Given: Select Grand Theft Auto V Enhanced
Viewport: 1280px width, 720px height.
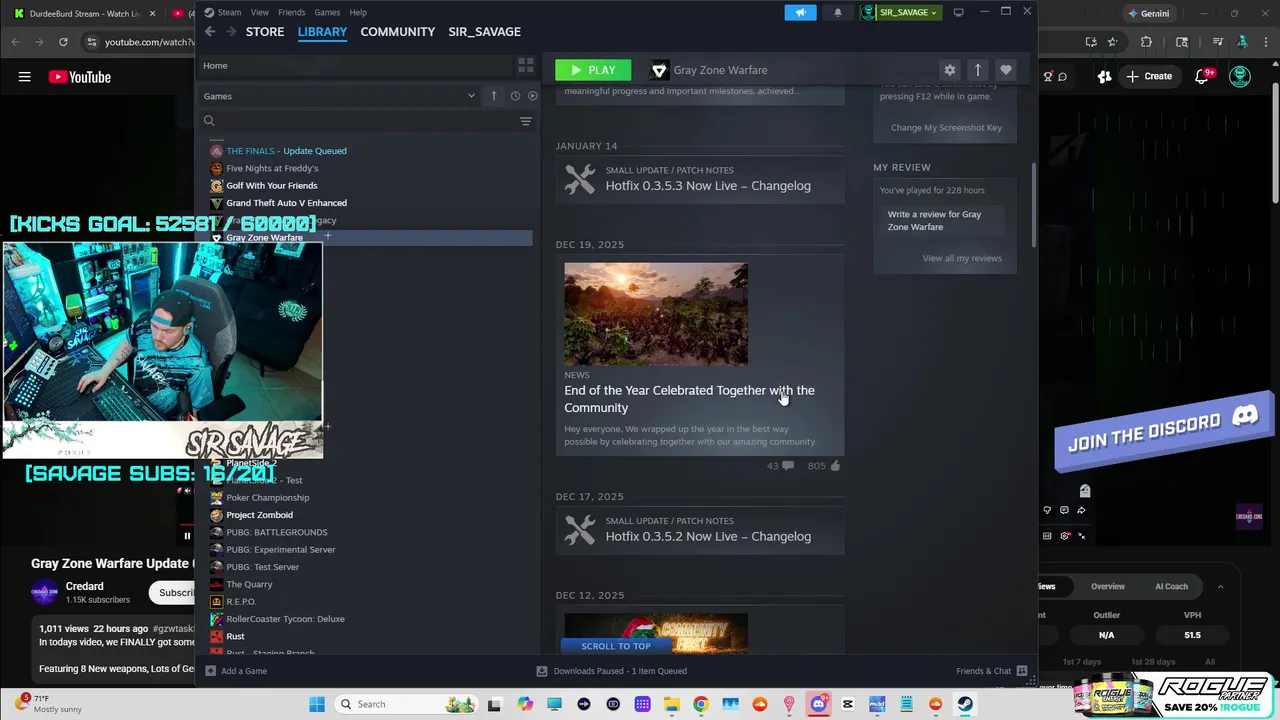Looking at the screenshot, I should [x=286, y=203].
